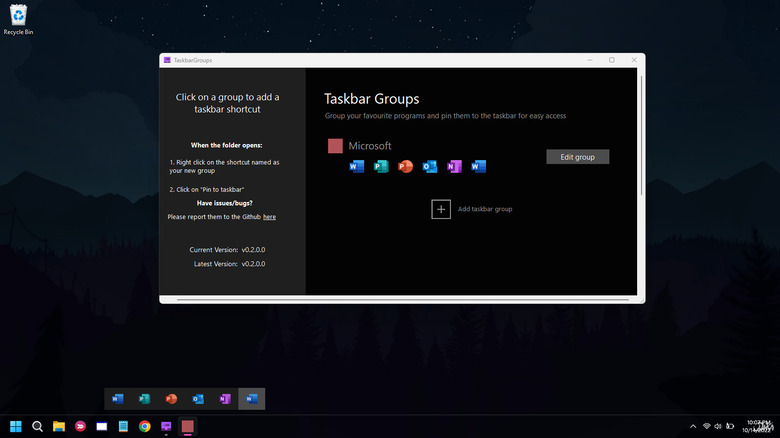Launch Publisher from the taskbar popup group

tap(144, 399)
